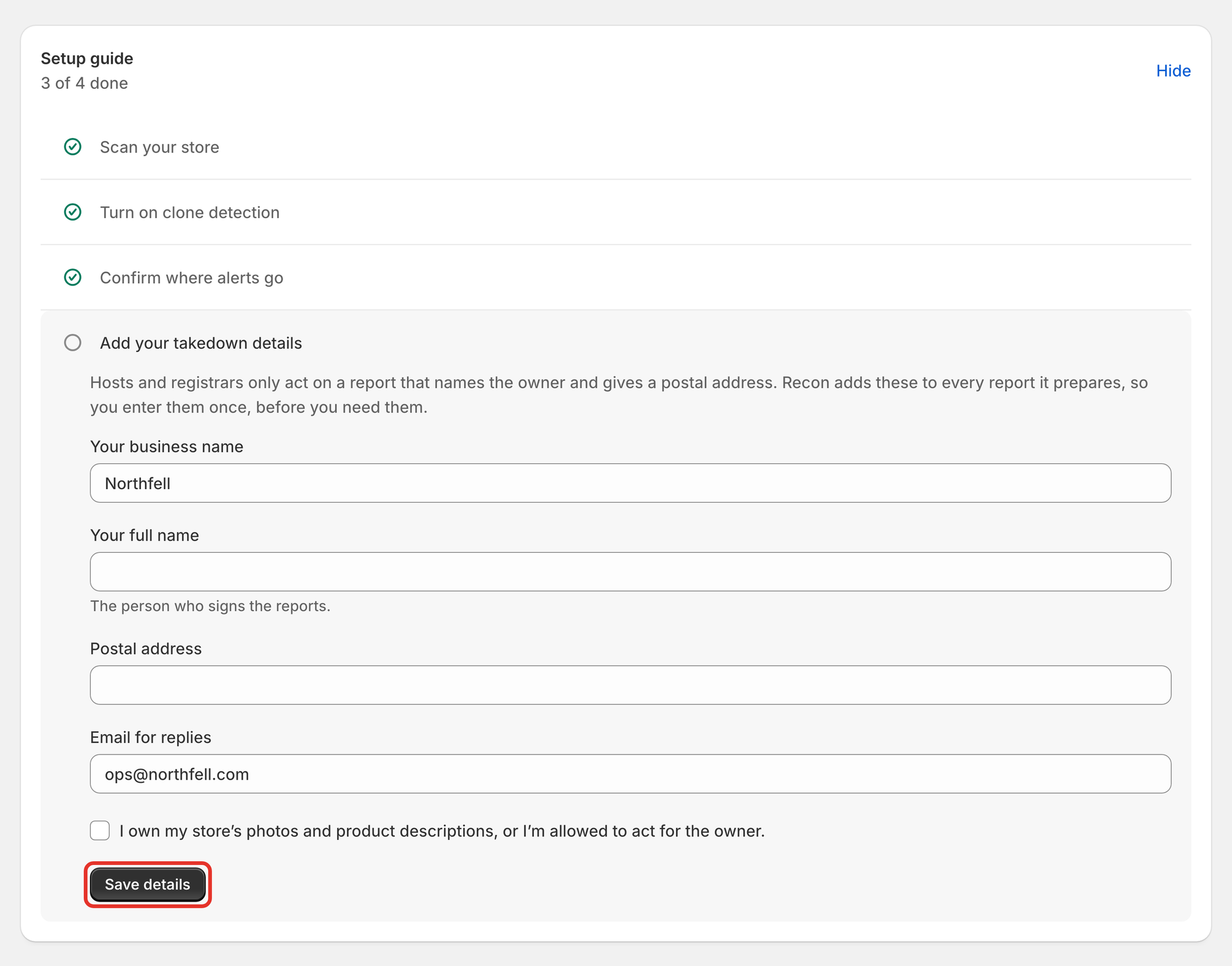Click the ownership statement text beside checkbox

443,831
